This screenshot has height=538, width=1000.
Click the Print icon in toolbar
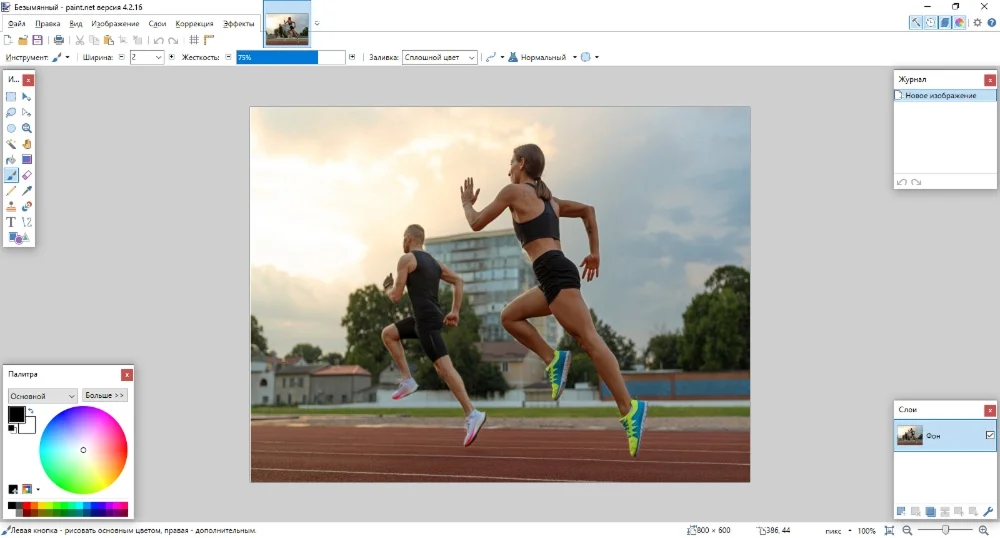pyautogui.click(x=59, y=40)
